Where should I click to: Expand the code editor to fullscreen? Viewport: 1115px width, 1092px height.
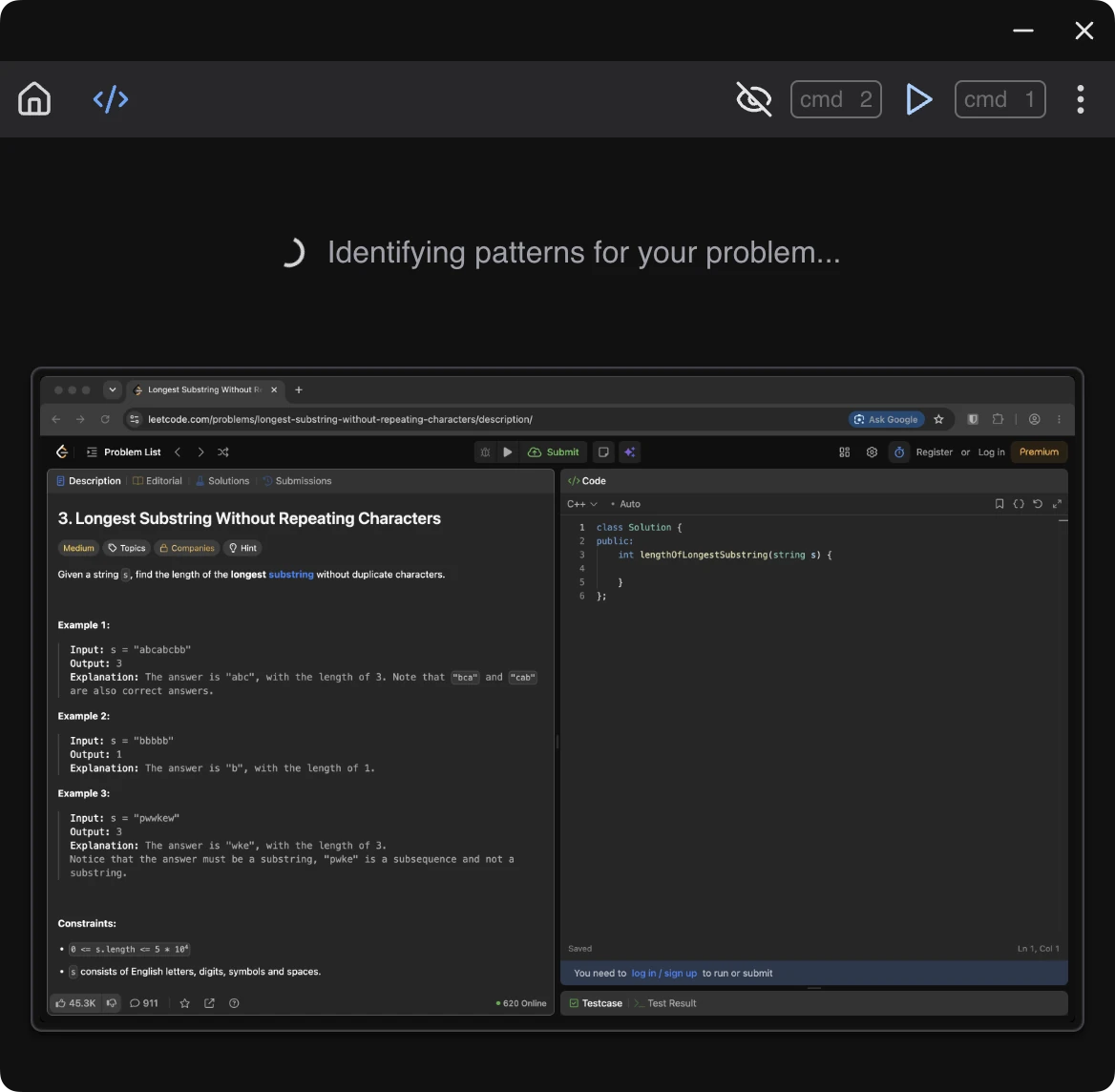coord(1057,504)
